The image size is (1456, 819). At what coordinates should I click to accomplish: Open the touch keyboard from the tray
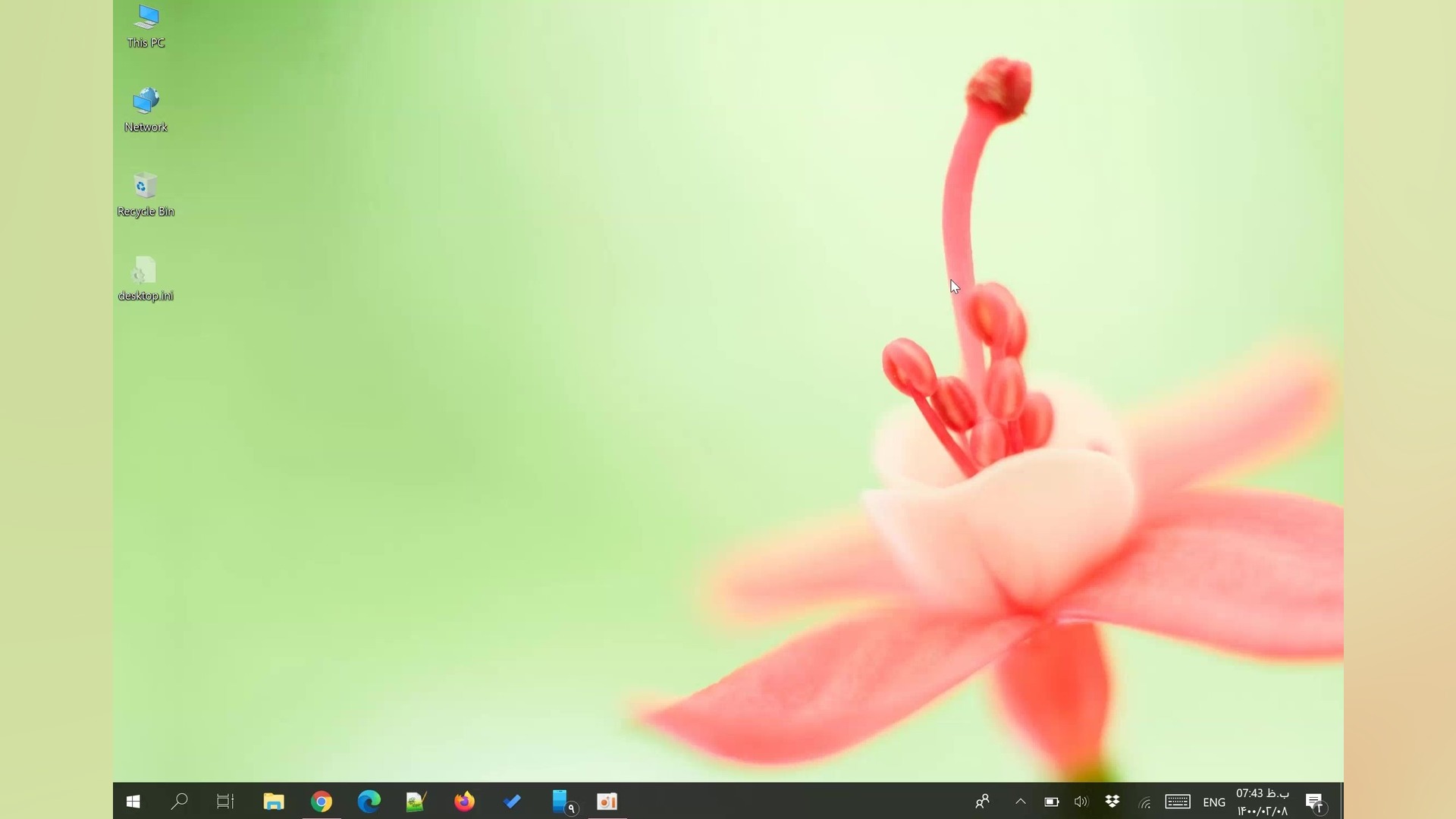pos(1178,802)
